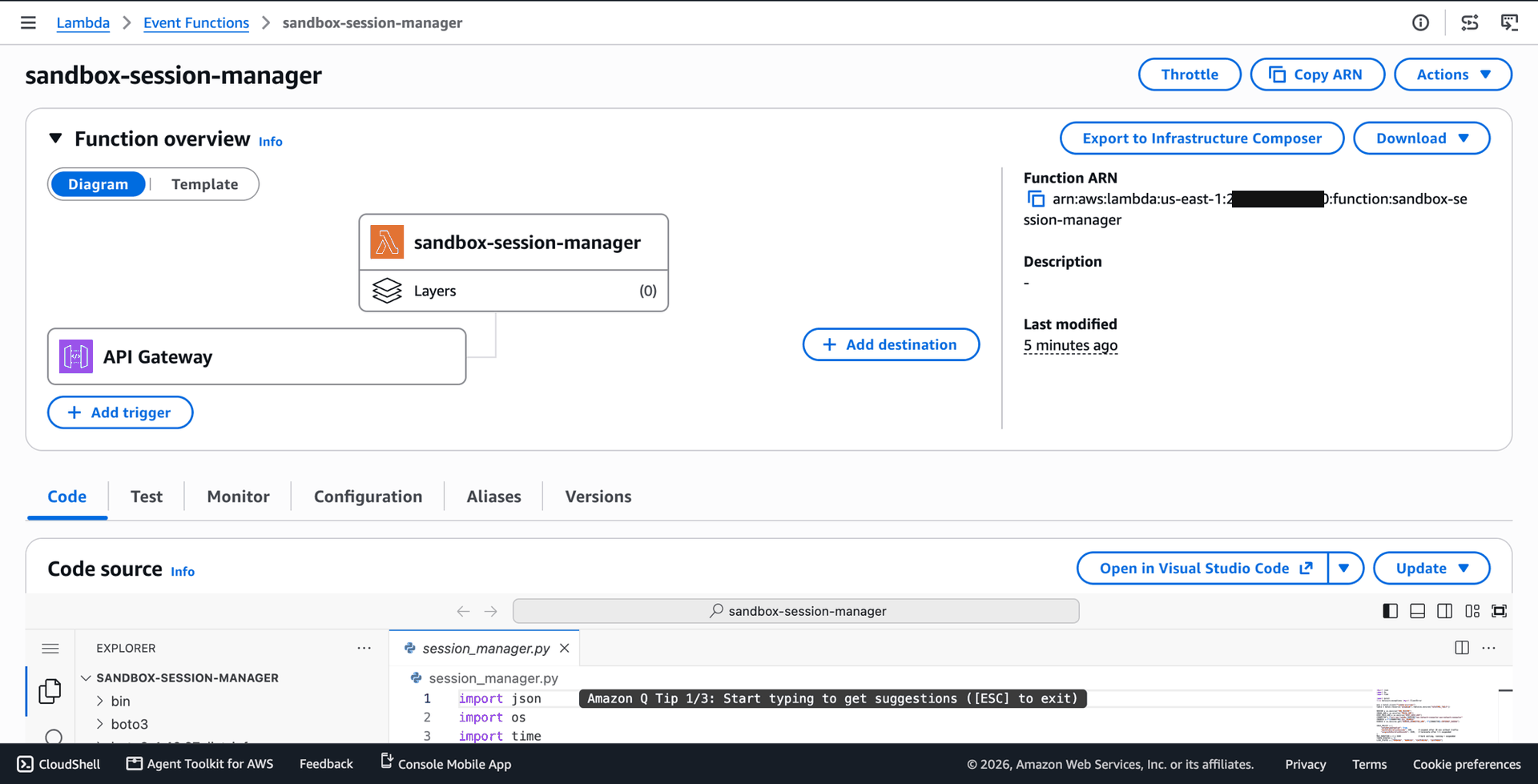Close the session_manager.py editor tab

[565, 648]
